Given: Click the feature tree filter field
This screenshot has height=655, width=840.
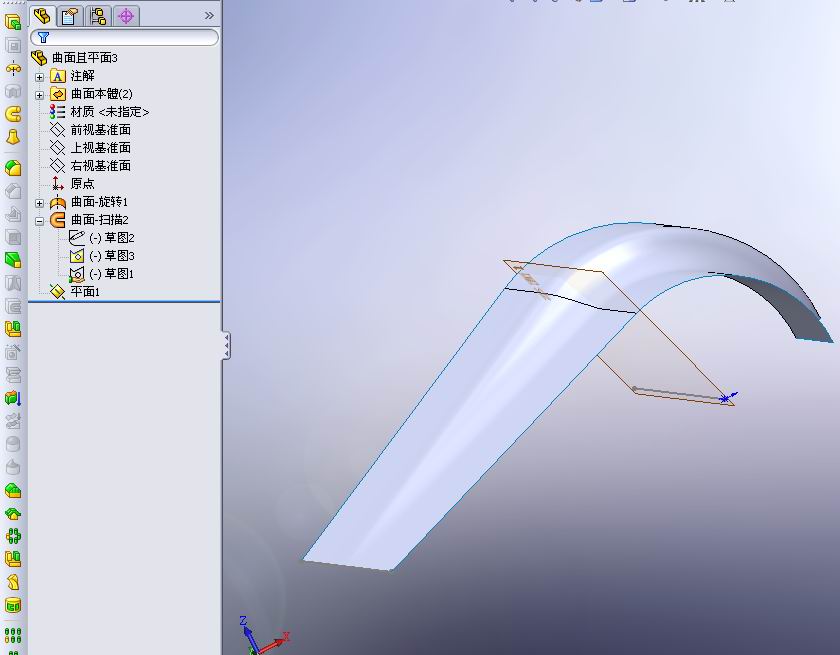Looking at the screenshot, I should click(x=124, y=37).
